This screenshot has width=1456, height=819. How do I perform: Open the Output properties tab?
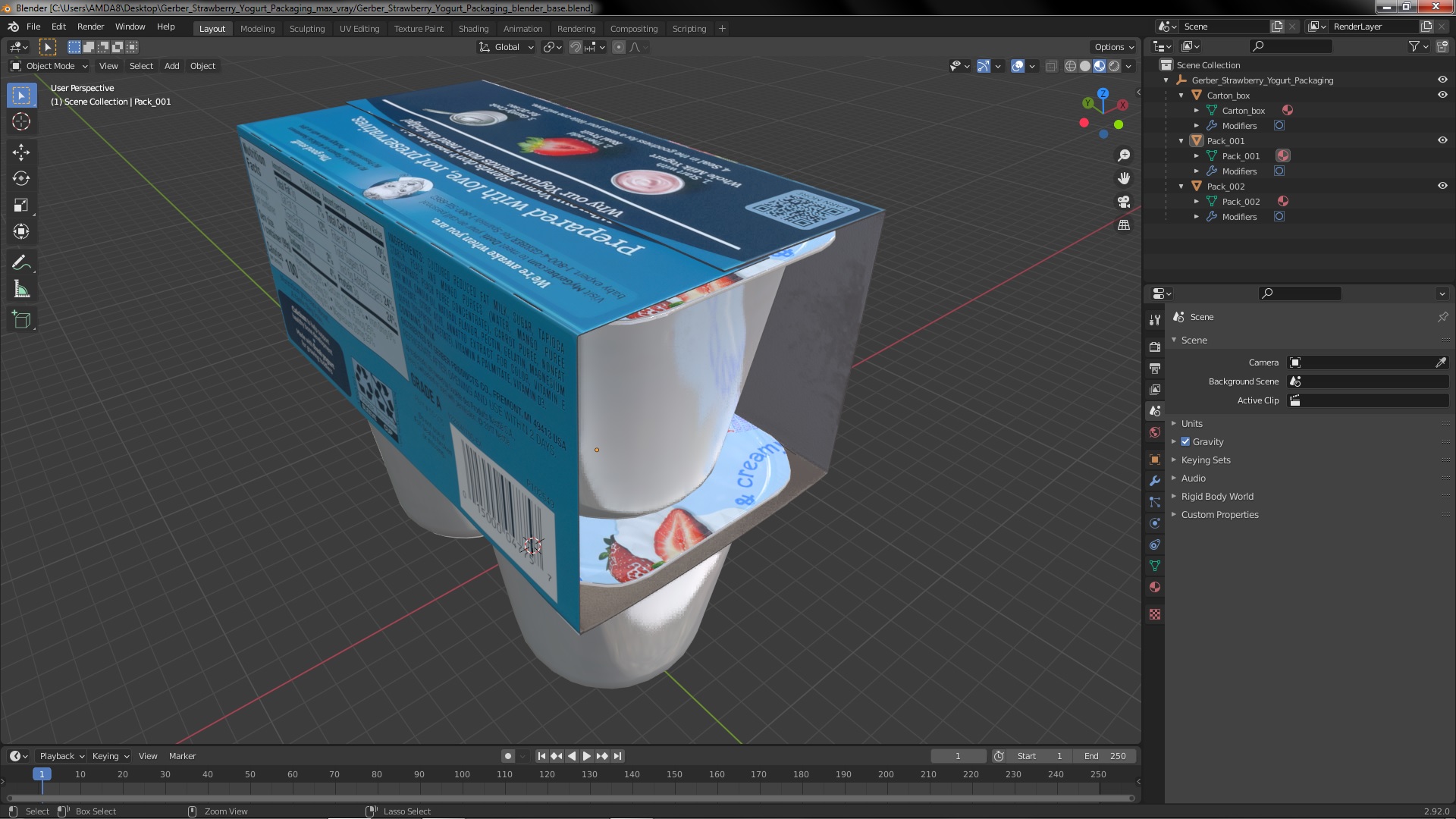[x=1155, y=368]
